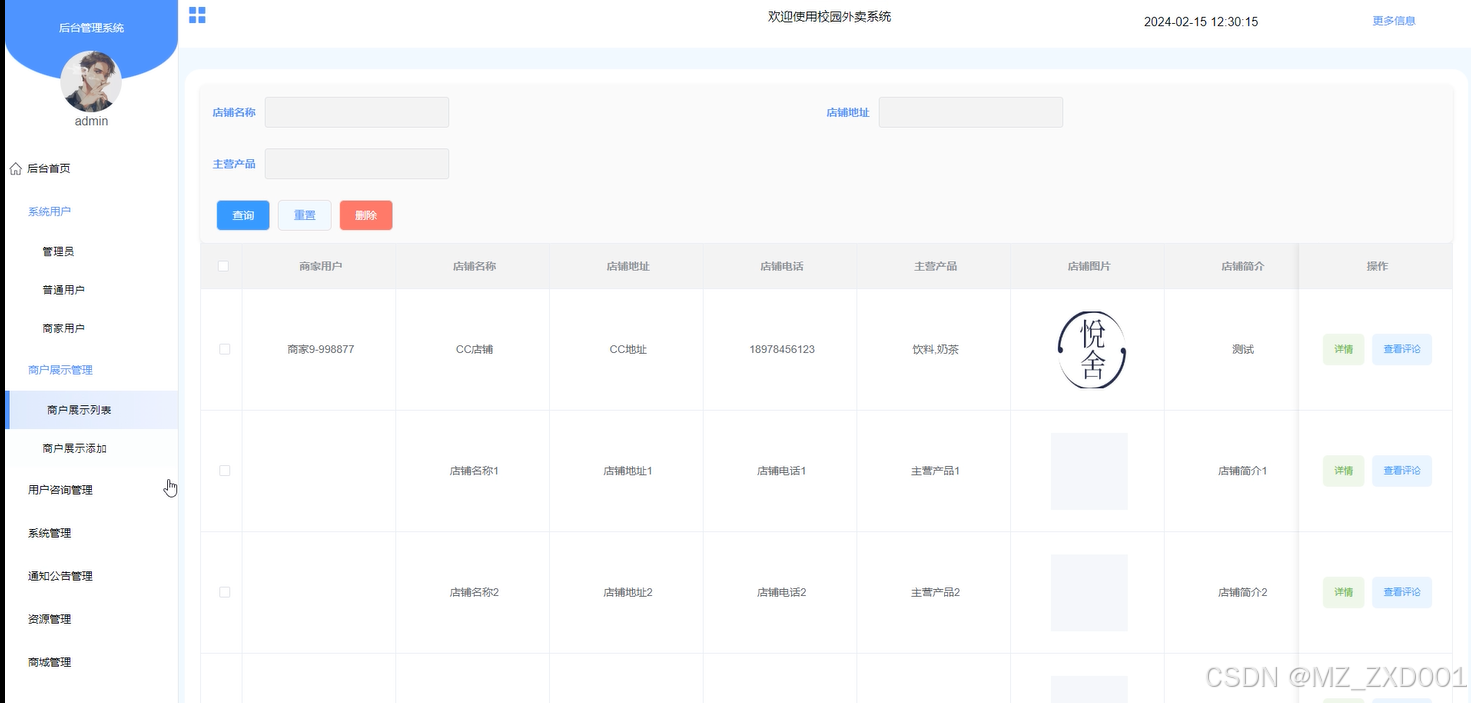Focus the 店铺名称 search input

click(357, 112)
